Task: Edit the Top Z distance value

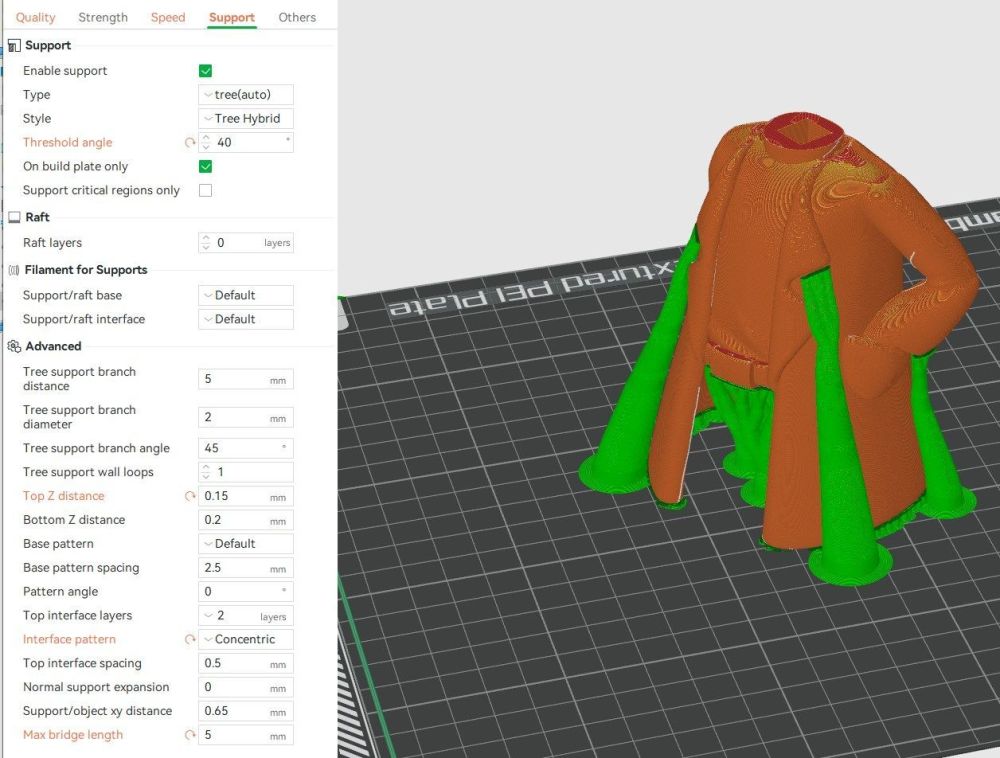Action: [246, 496]
